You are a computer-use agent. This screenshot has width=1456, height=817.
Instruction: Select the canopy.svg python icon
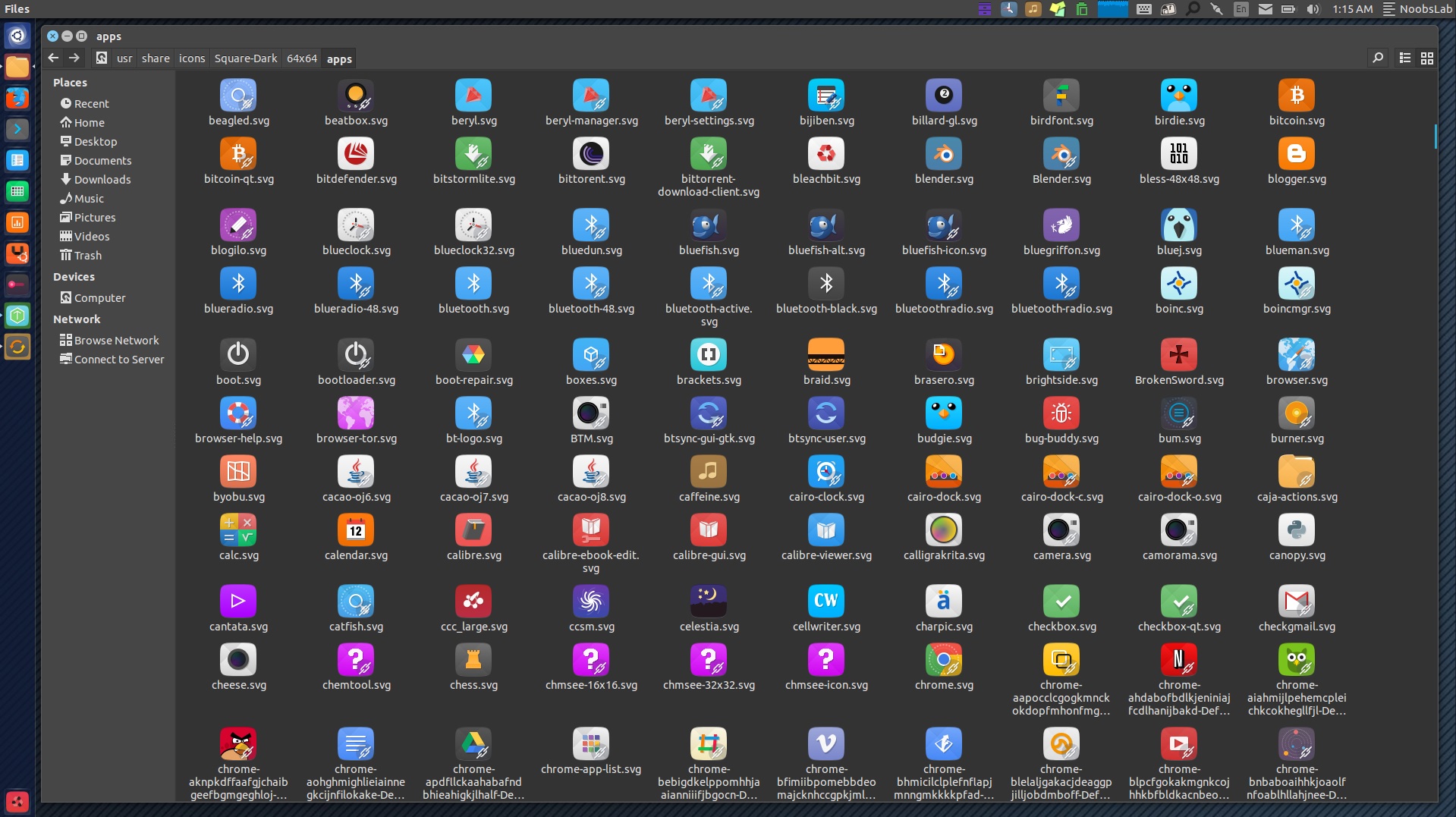click(x=1297, y=530)
